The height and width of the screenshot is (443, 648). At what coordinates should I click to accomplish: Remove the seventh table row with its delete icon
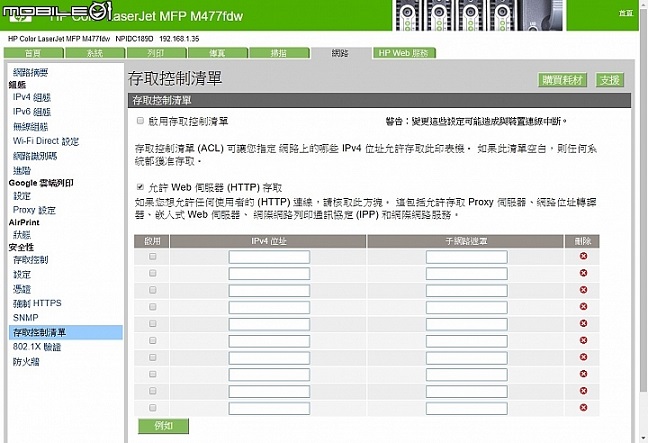coord(583,357)
